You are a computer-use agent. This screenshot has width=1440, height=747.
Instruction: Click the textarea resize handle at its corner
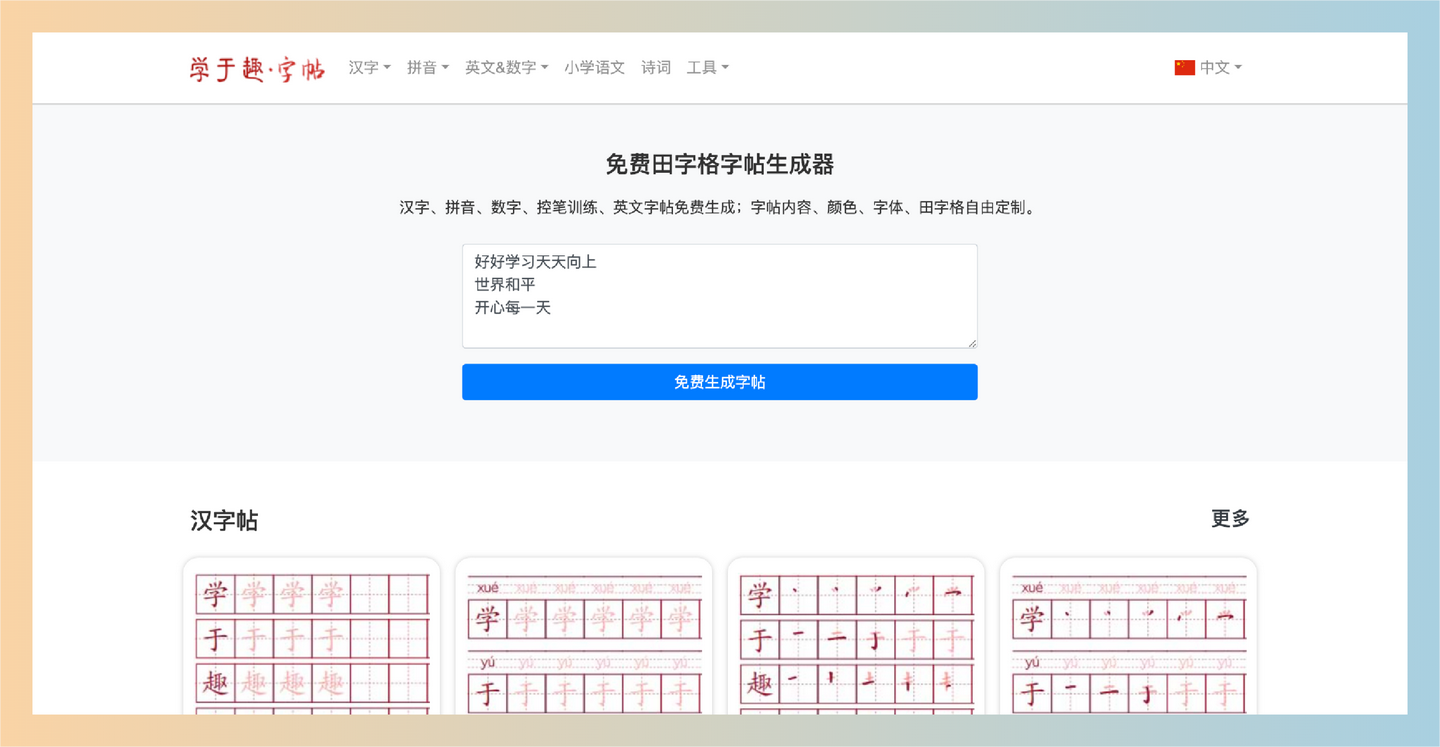tap(971, 344)
